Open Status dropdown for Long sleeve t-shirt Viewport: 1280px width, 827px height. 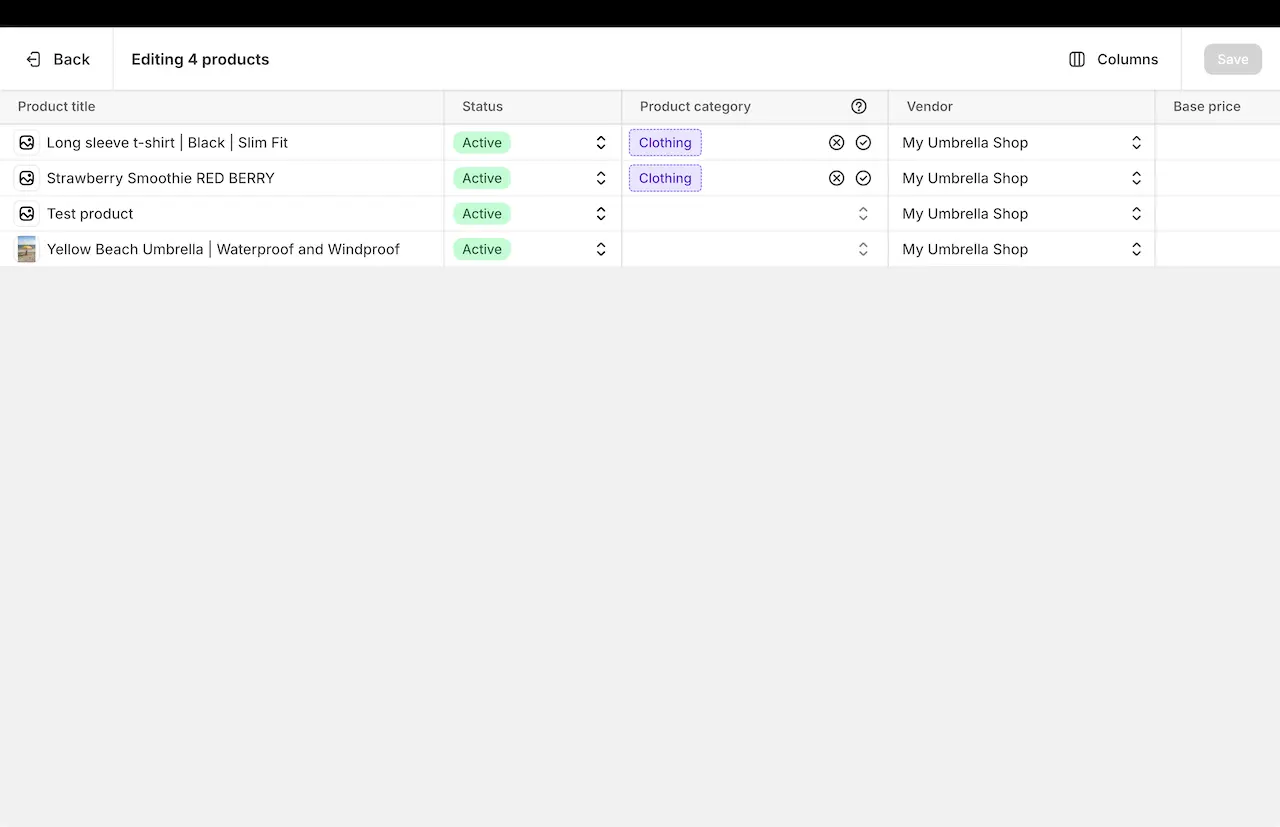click(600, 143)
